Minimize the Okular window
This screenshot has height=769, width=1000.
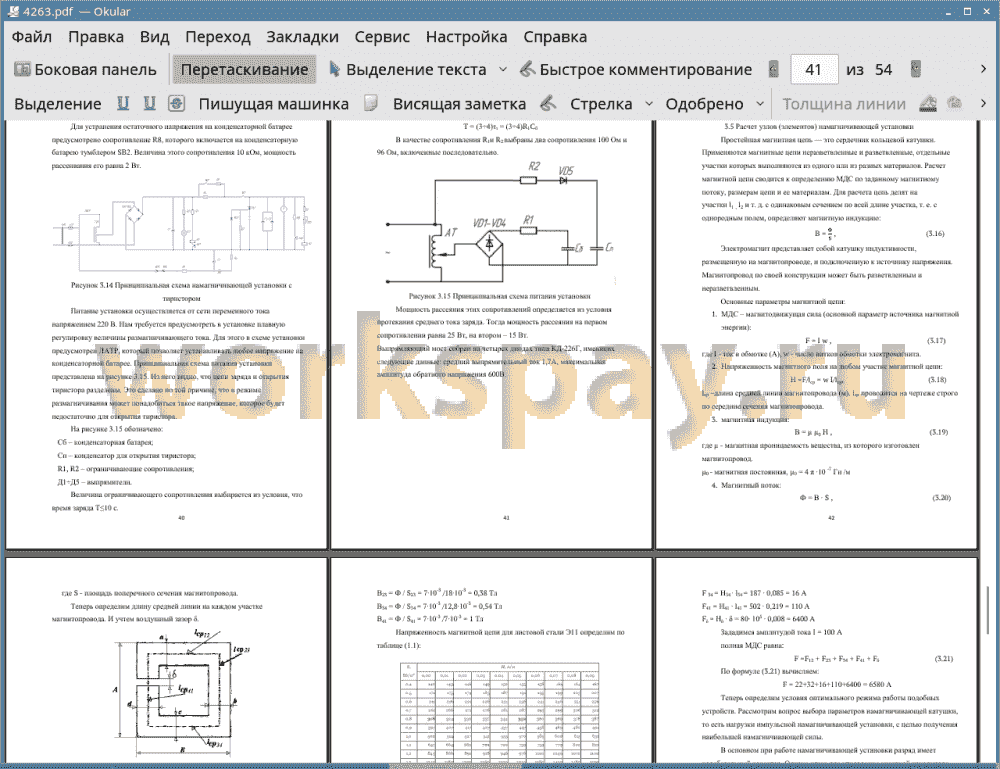948,11
